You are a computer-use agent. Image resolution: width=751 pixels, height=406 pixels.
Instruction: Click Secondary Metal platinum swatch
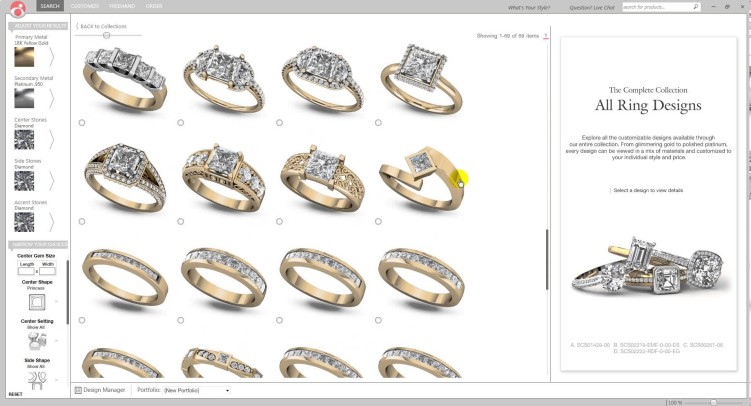tap(23, 98)
